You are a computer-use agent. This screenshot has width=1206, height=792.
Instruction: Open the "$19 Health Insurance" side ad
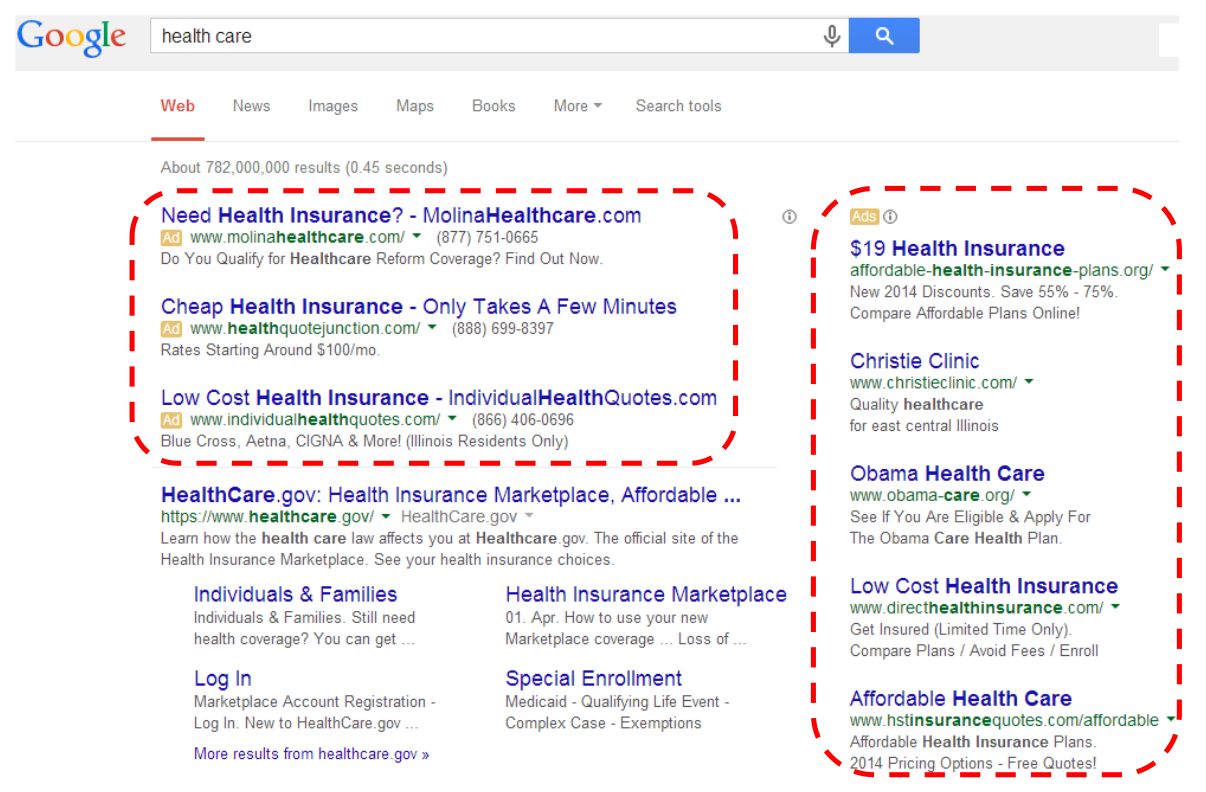point(957,249)
